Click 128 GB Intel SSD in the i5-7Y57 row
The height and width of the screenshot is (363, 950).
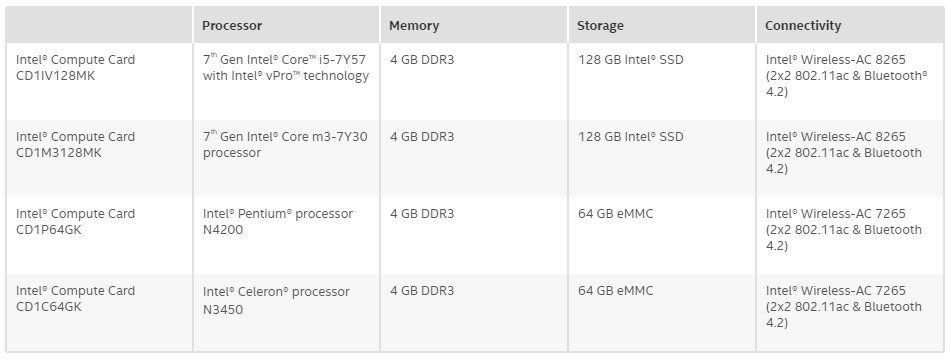(x=631, y=59)
